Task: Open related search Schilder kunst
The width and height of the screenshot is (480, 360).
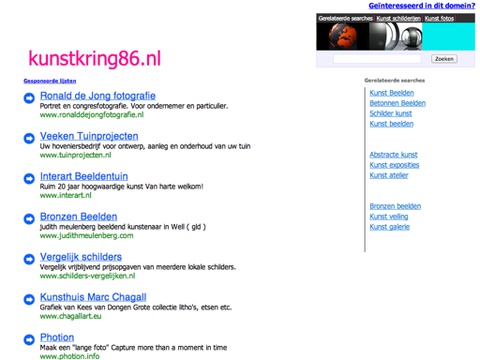Action: pyautogui.click(x=391, y=114)
